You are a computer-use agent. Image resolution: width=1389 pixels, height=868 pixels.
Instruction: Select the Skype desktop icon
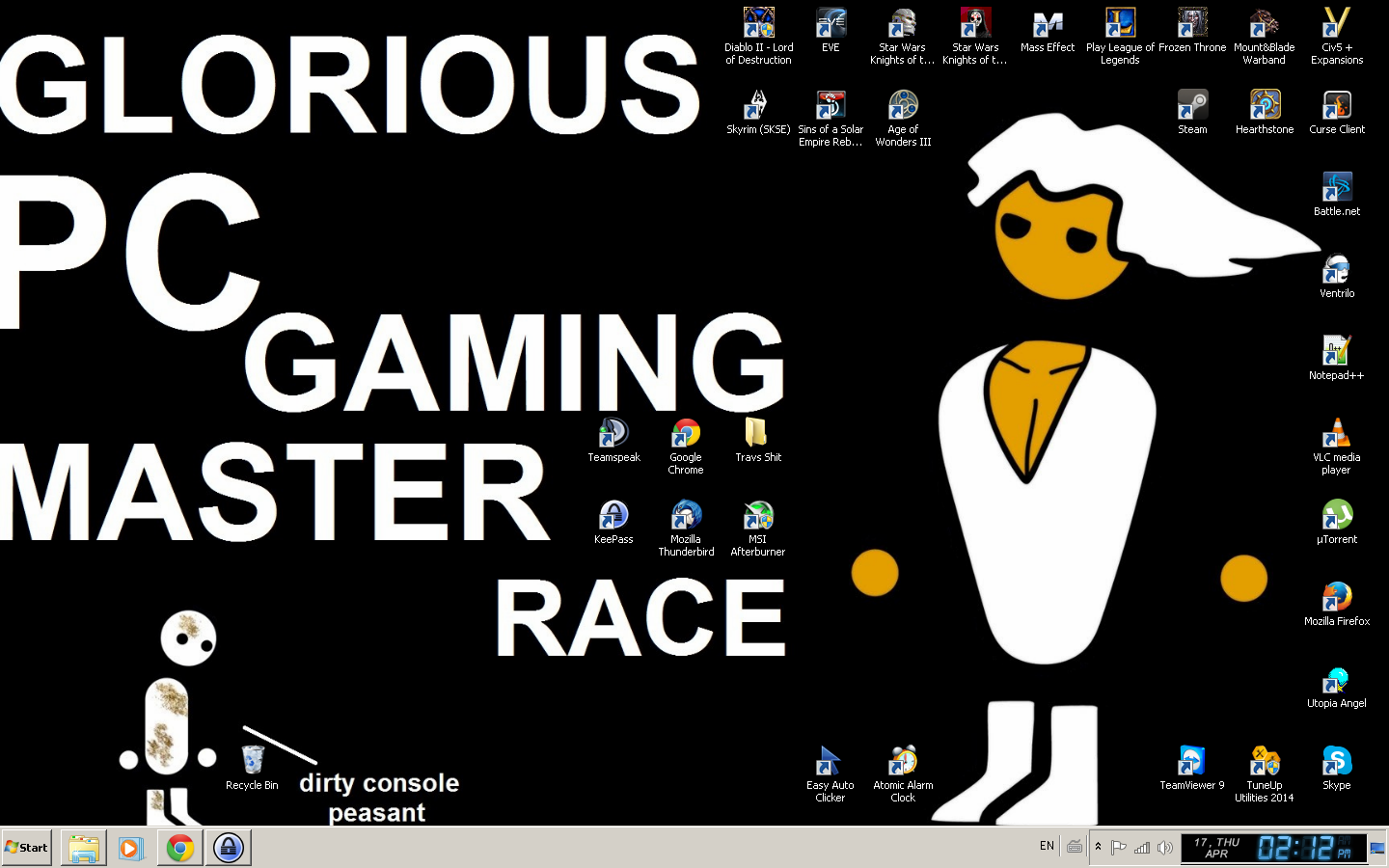tap(1337, 768)
